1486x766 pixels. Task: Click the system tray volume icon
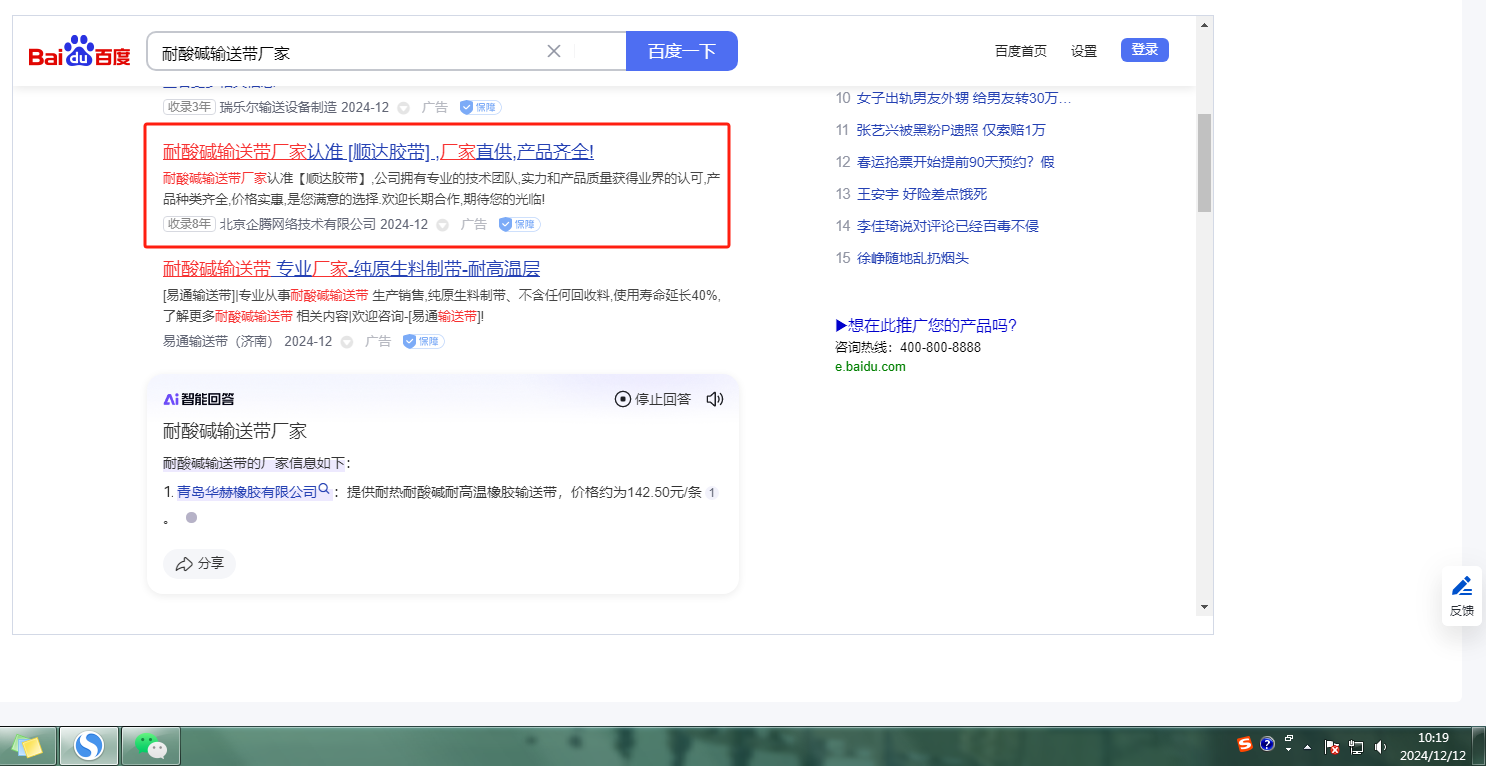click(1381, 746)
